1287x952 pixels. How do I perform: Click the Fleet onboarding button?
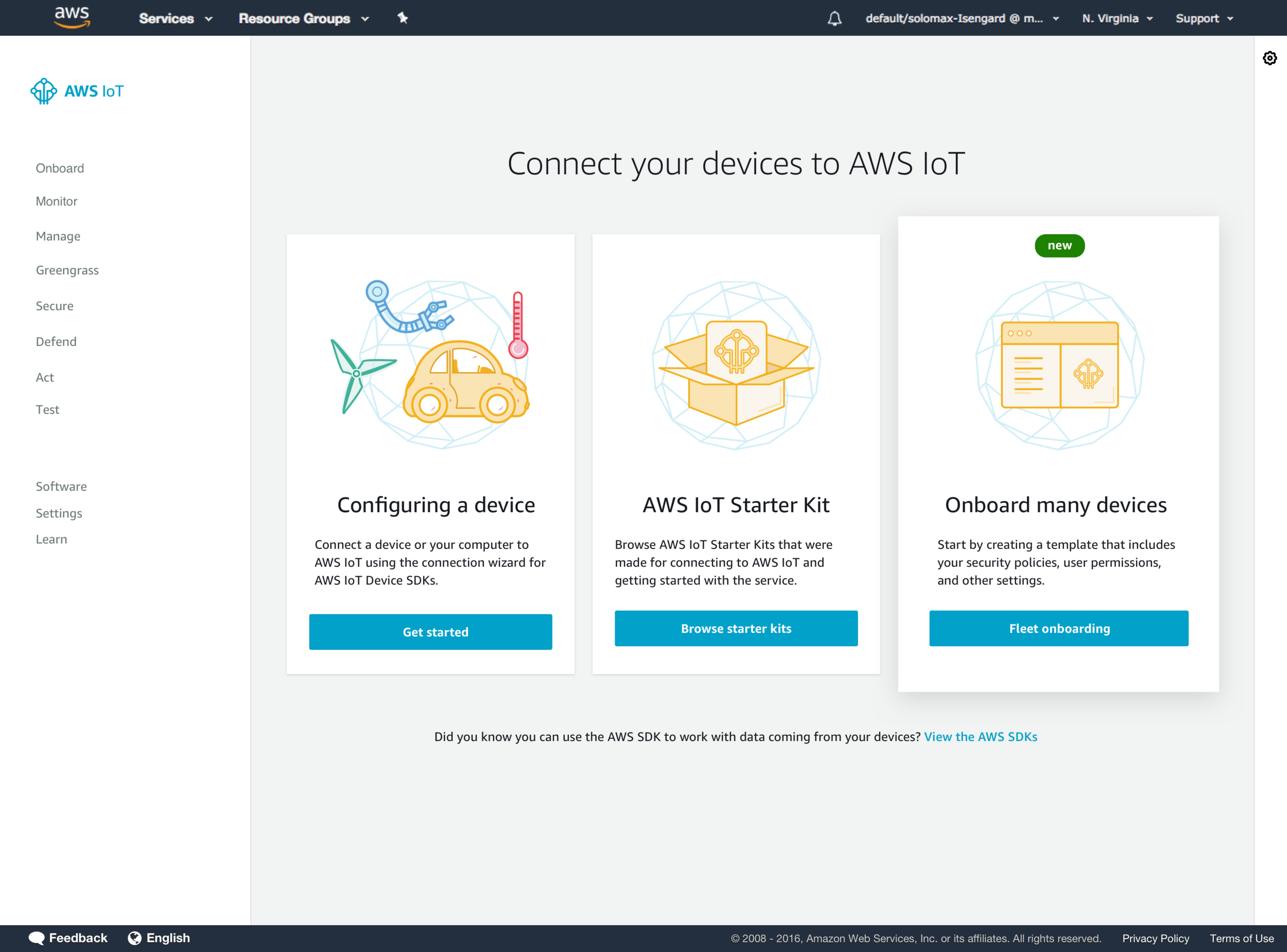(1059, 629)
